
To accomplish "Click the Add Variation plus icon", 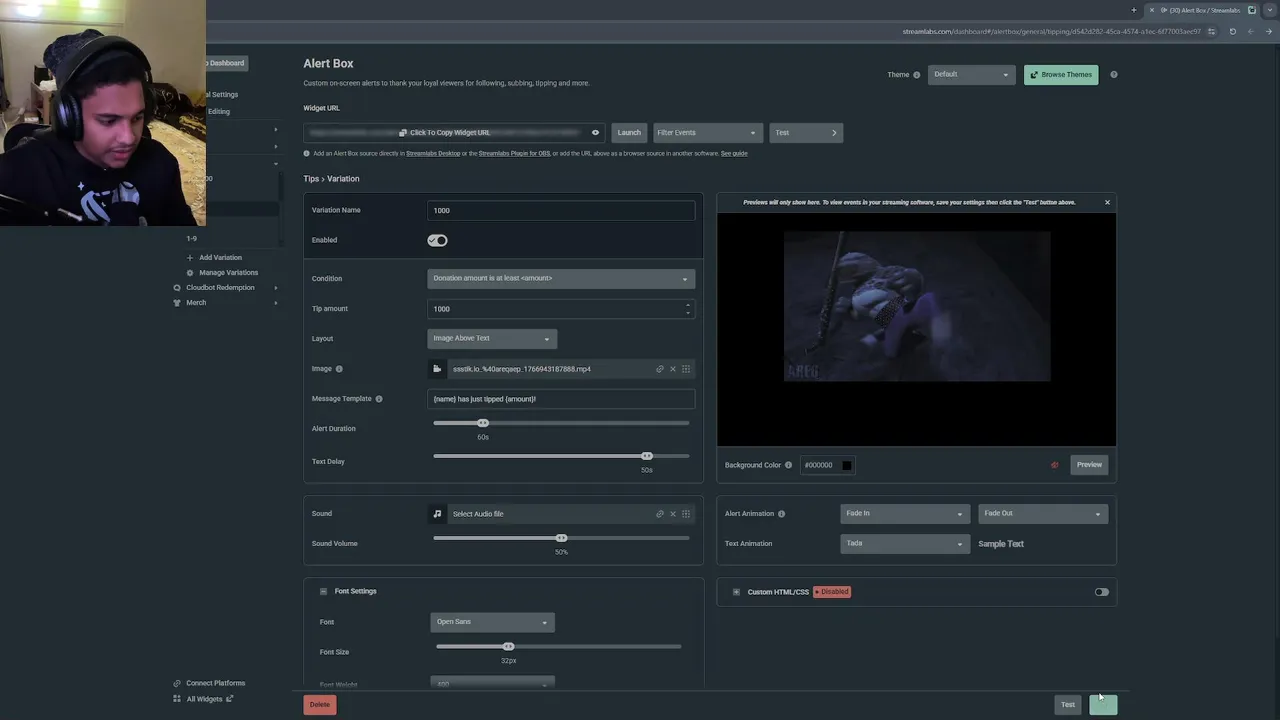I will click(x=190, y=258).
